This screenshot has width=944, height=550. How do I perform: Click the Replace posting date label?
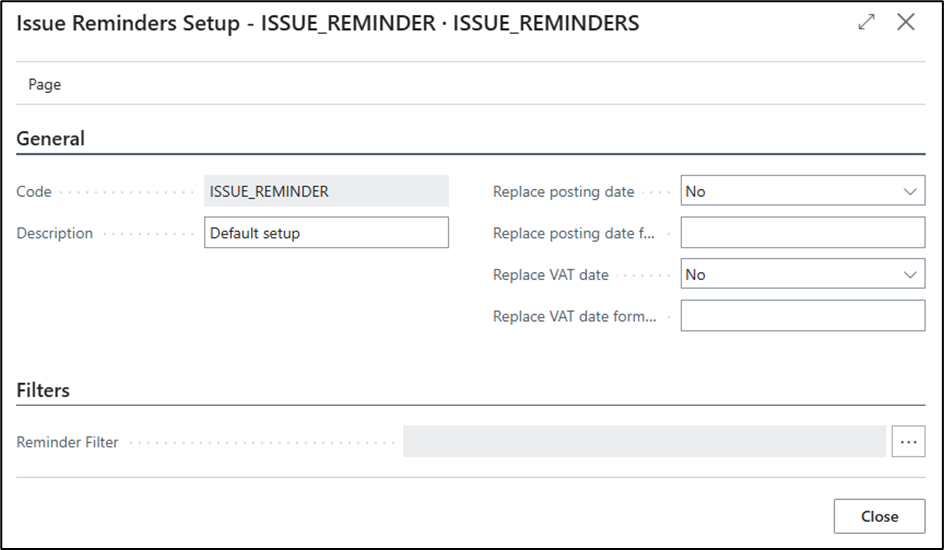[564, 191]
